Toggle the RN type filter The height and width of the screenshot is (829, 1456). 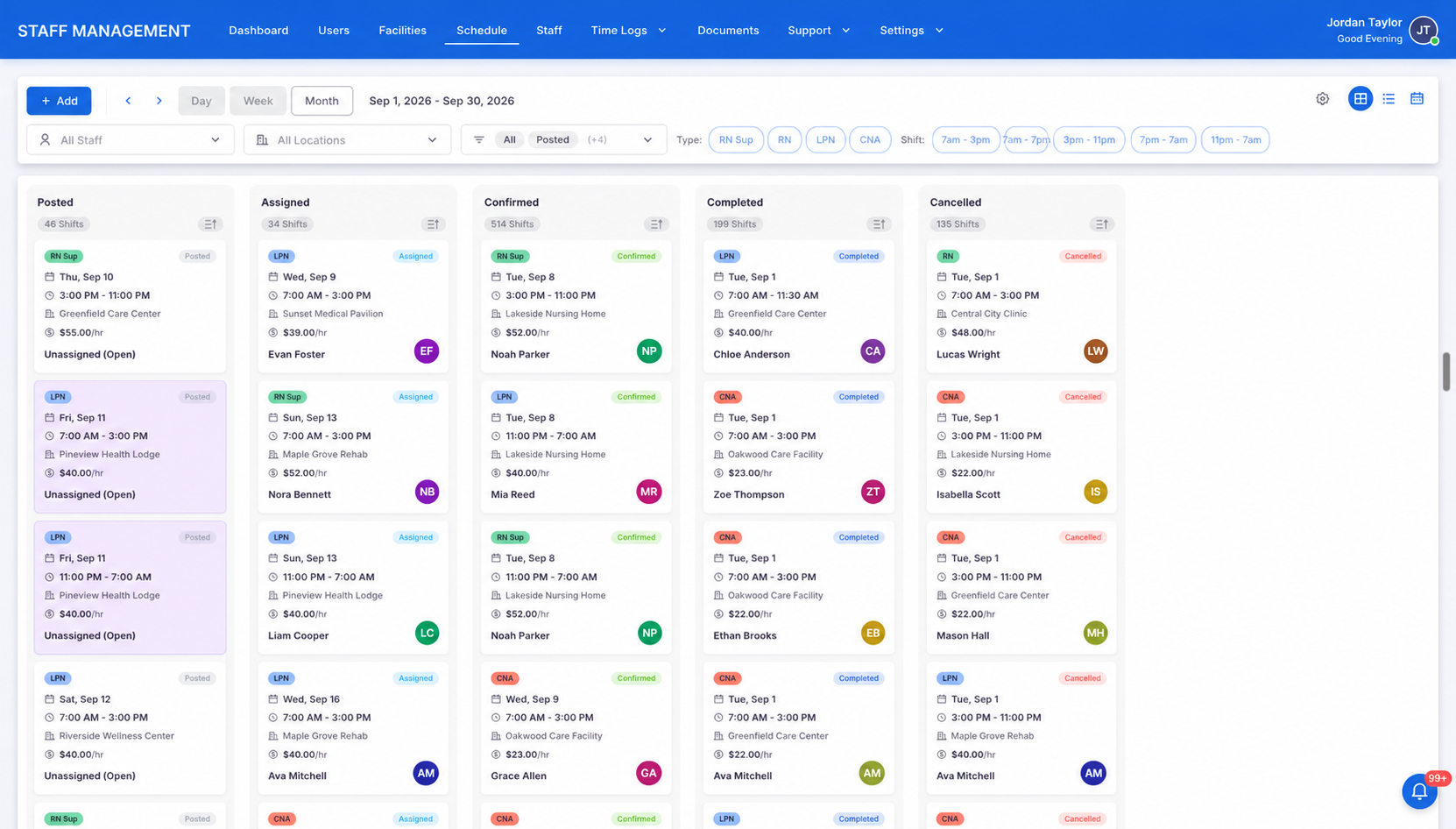784,140
